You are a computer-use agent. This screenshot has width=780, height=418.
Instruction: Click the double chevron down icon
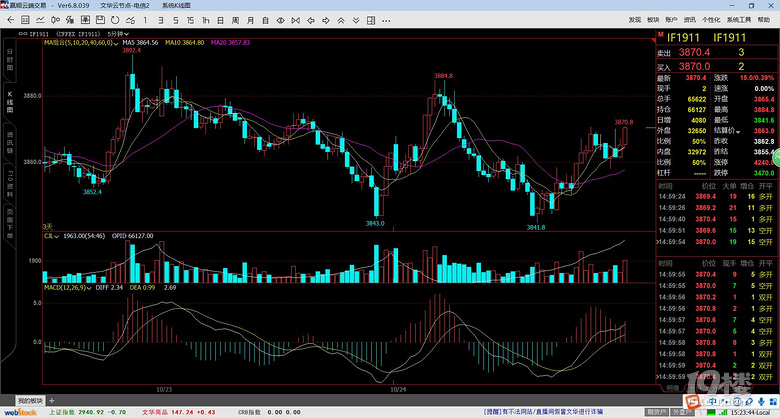356,20
